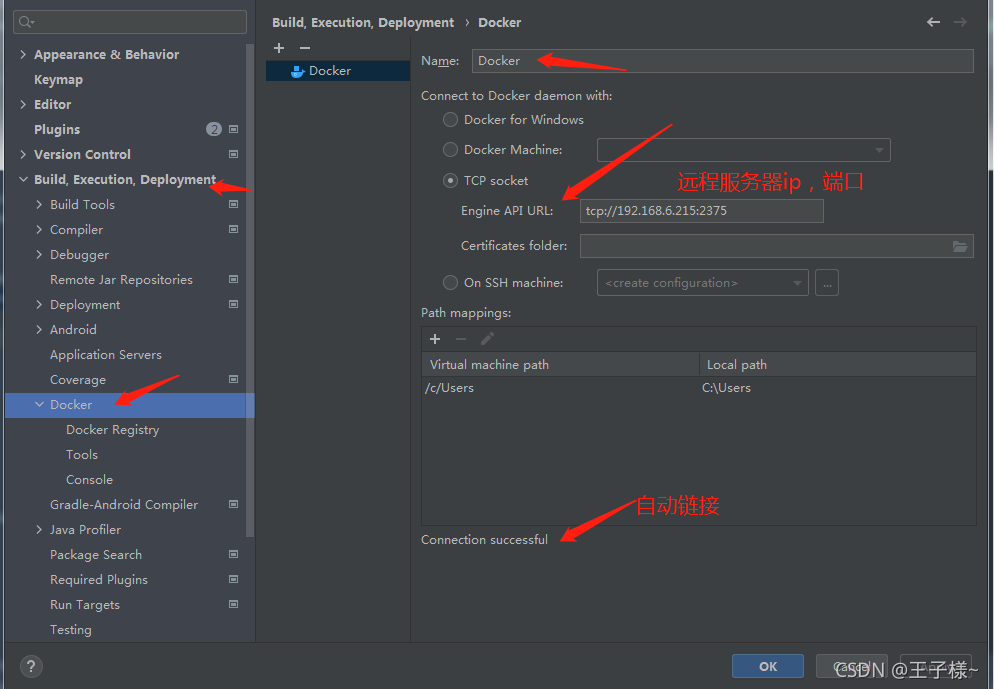
Task: Click the Name field containing Docker
Action: point(723,61)
